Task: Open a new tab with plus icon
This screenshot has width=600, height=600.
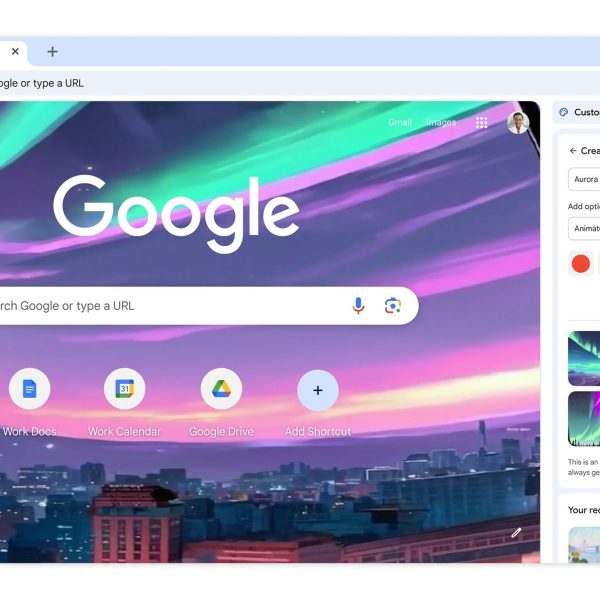Action: [52, 52]
